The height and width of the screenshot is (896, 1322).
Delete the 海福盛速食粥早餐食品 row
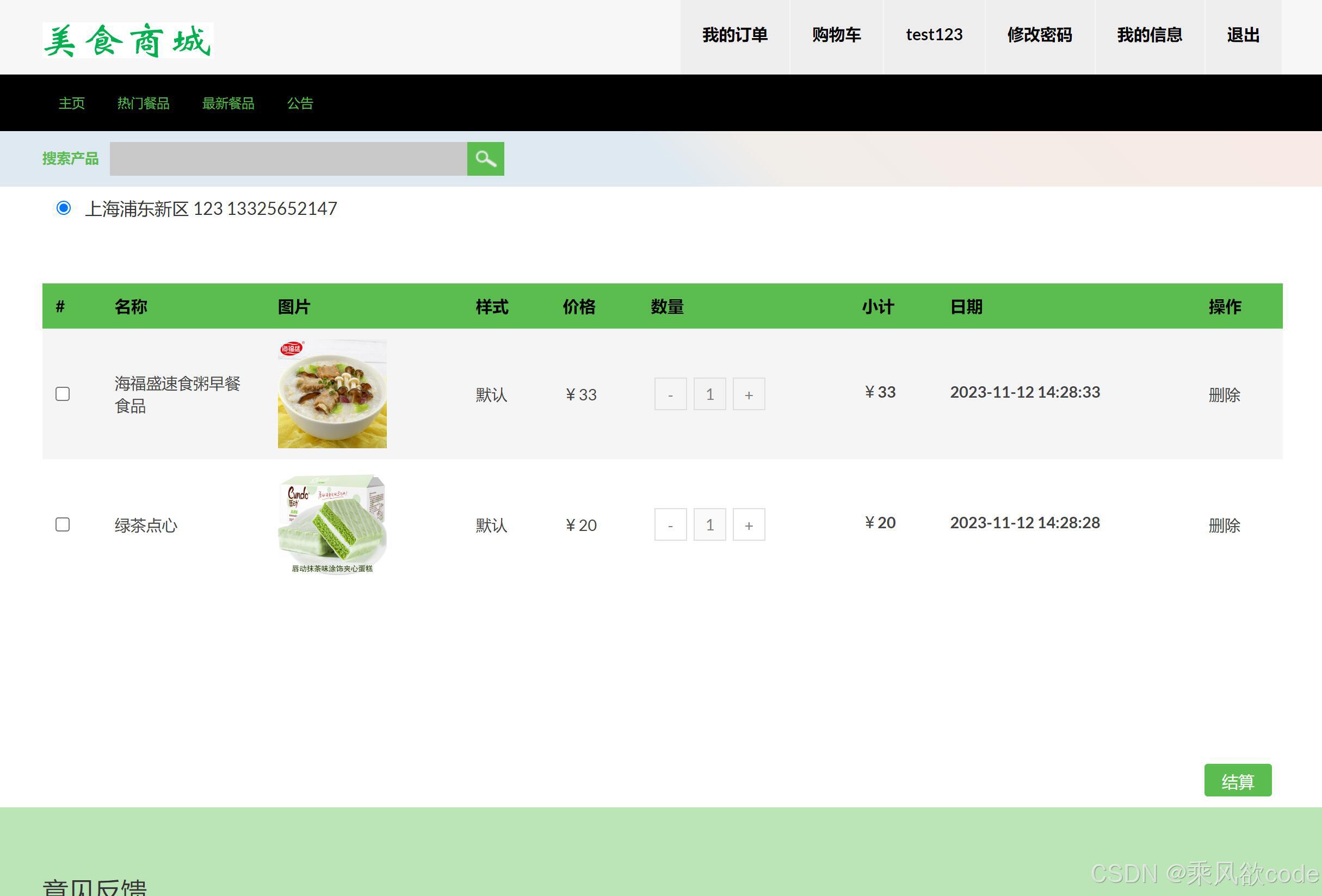[x=1224, y=395]
